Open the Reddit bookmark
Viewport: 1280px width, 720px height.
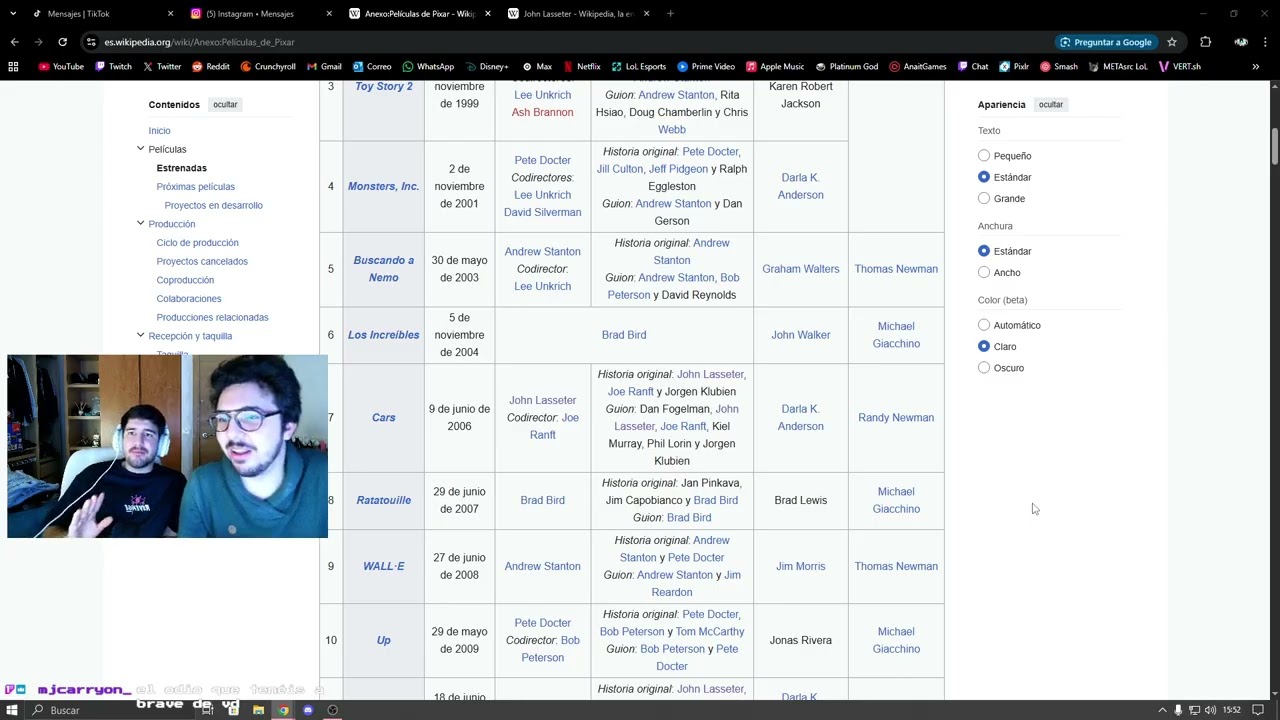211,66
